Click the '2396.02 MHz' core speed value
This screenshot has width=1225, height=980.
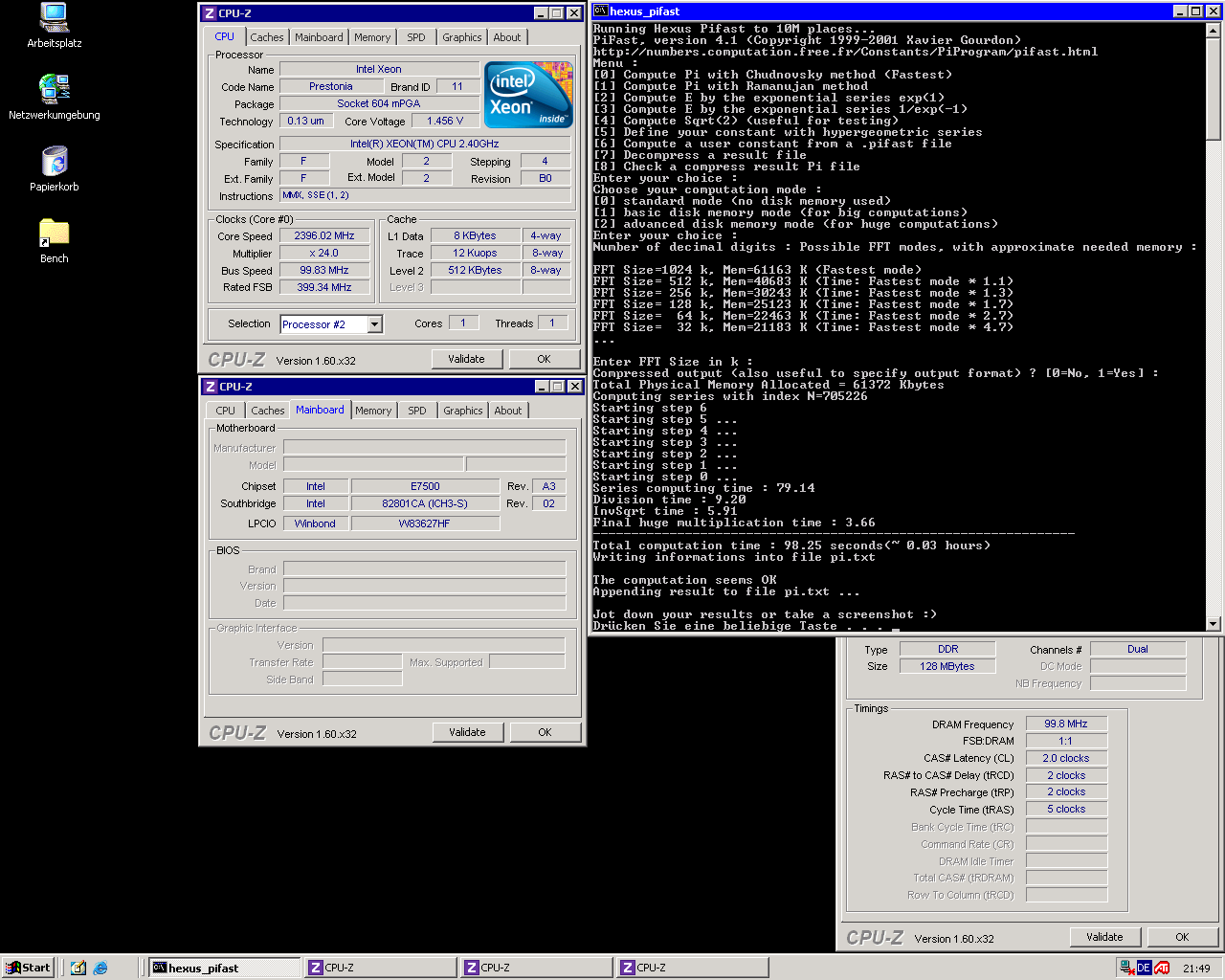[x=324, y=235]
